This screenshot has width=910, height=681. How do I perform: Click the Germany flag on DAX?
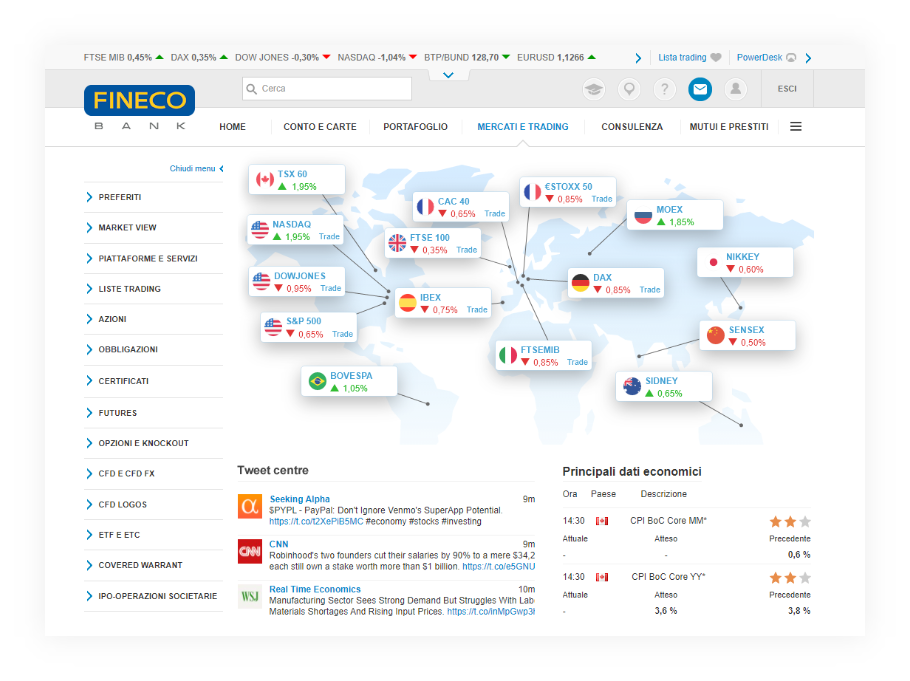[x=580, y=283]
